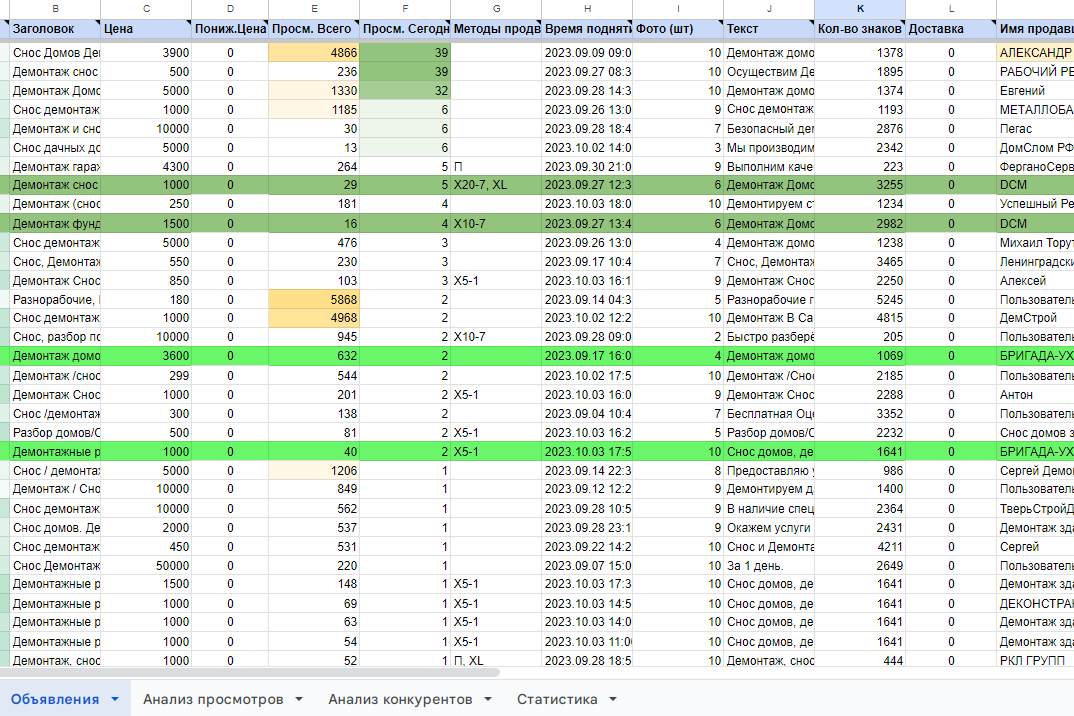Select the character count cell 3255

click(860, 185)
